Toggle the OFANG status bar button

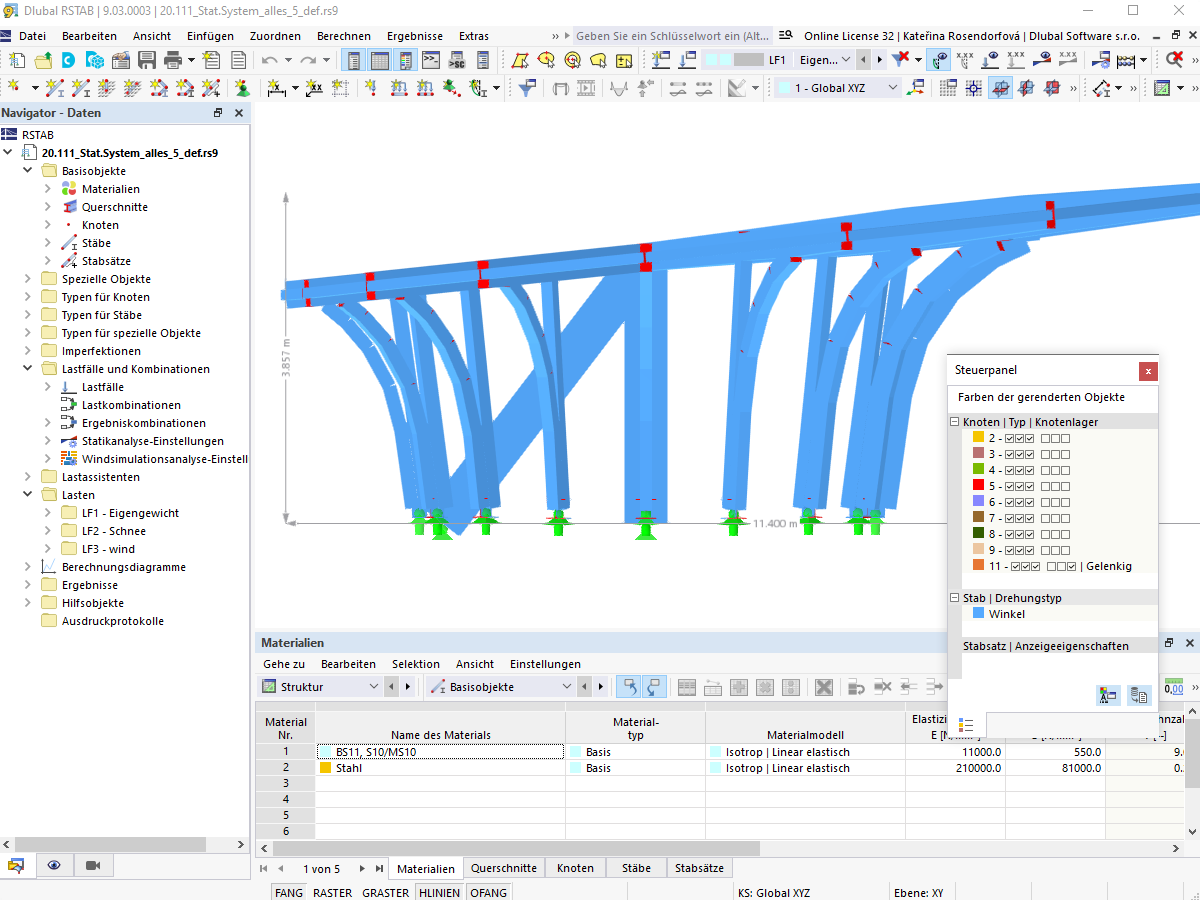click(488, 892)
